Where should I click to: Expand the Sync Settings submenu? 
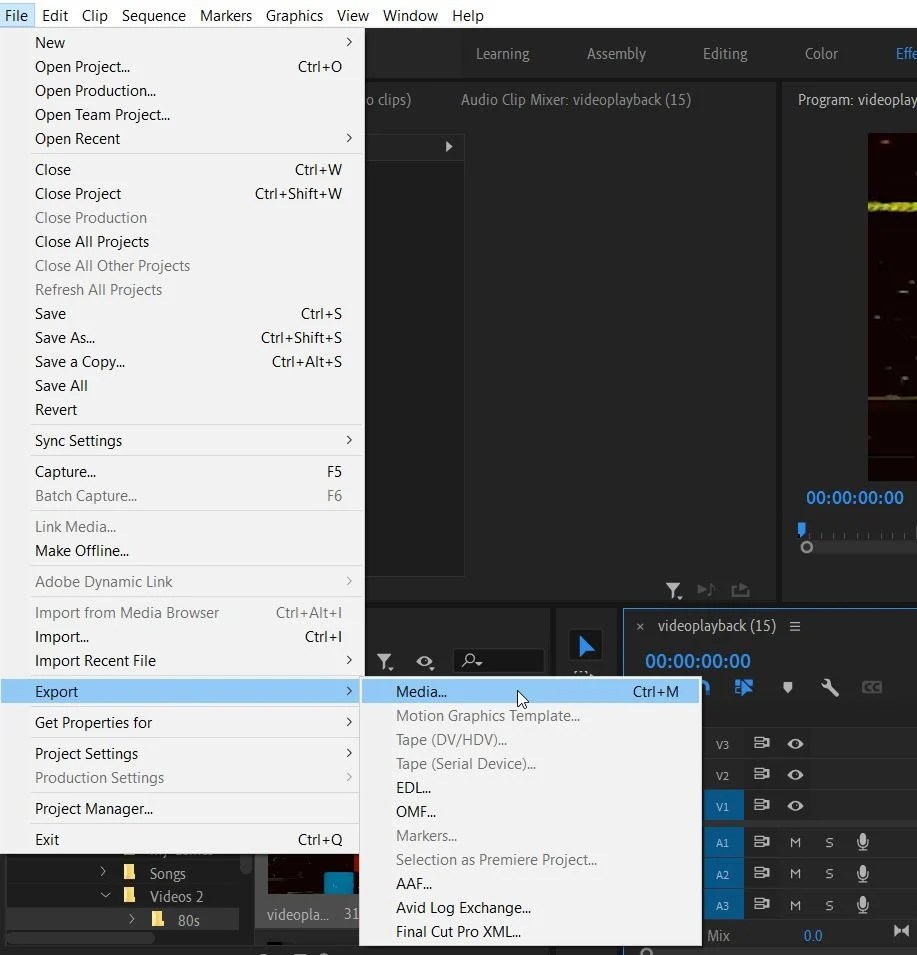tap(78, 440)
